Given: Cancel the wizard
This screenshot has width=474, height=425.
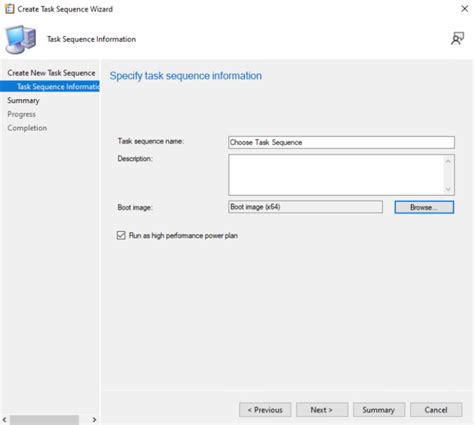Looking at the screenshot, I should pyautogui.click(x=436, y=410).
